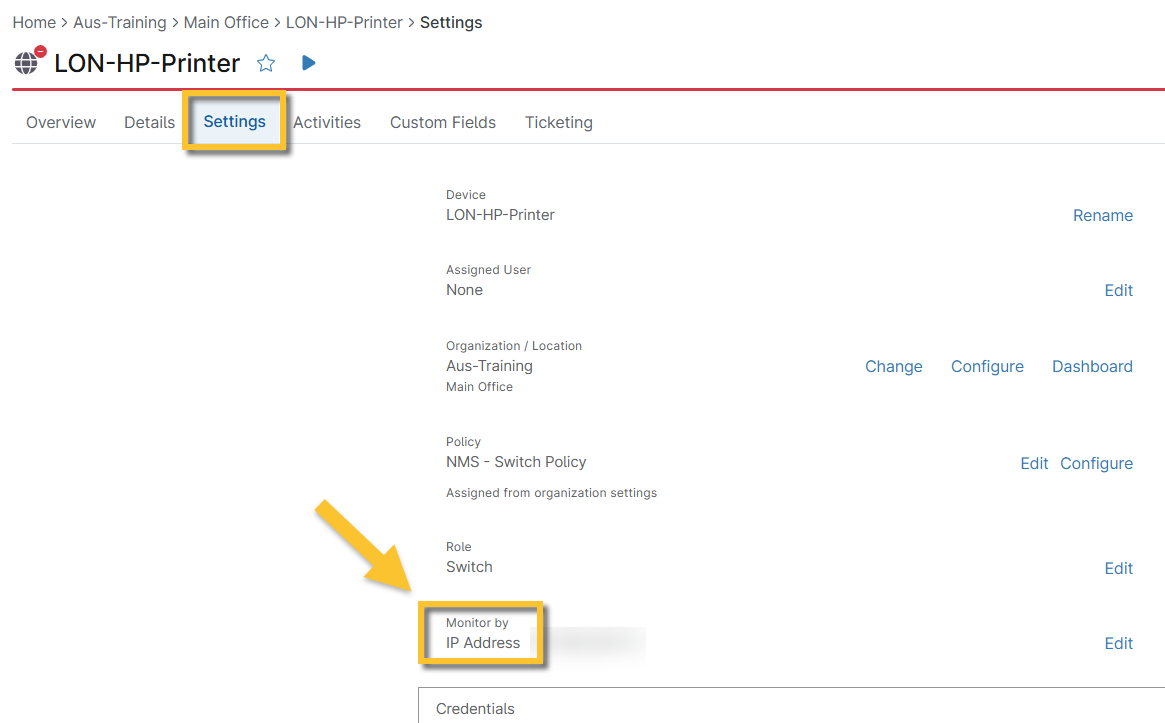This screenshot has height=723, width=1165.
Task: Edit the Switch role
Action: pyautogui.click(x=1118, y=568)
